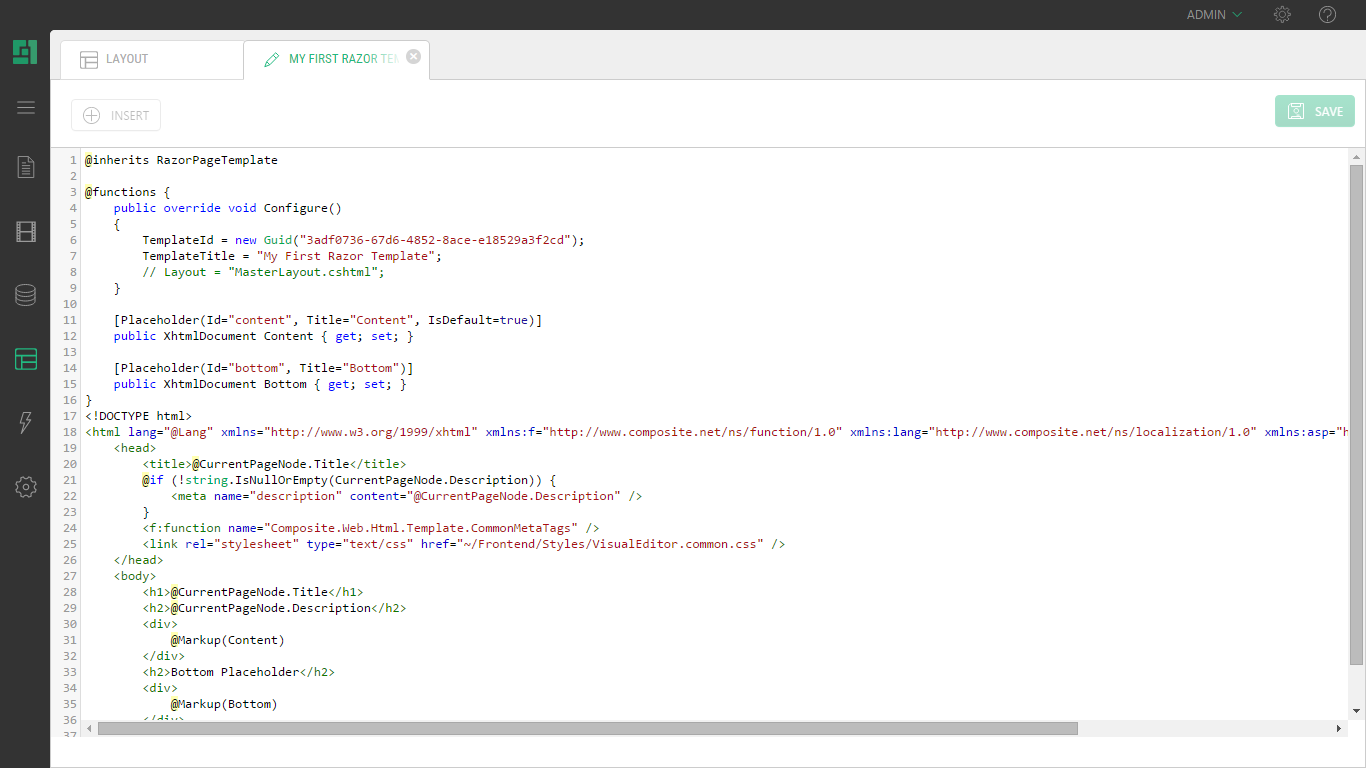Click the settings gear in the top bar

point(1282,15)
